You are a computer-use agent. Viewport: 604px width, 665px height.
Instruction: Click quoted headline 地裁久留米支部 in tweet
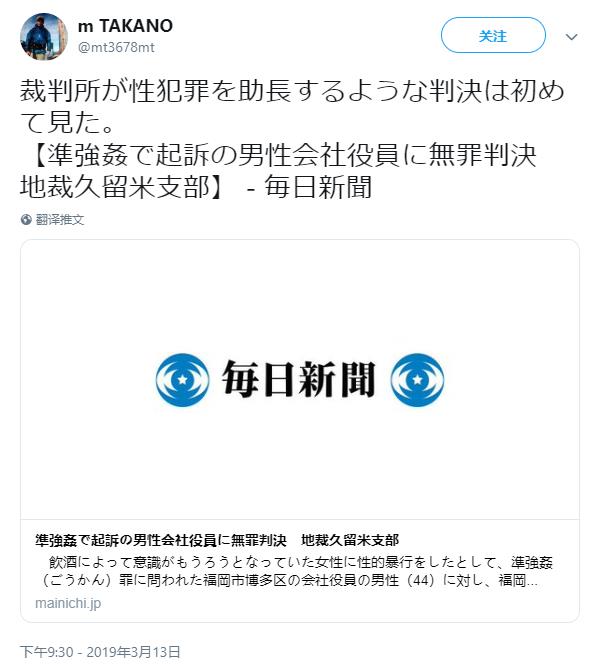point(120,187)
